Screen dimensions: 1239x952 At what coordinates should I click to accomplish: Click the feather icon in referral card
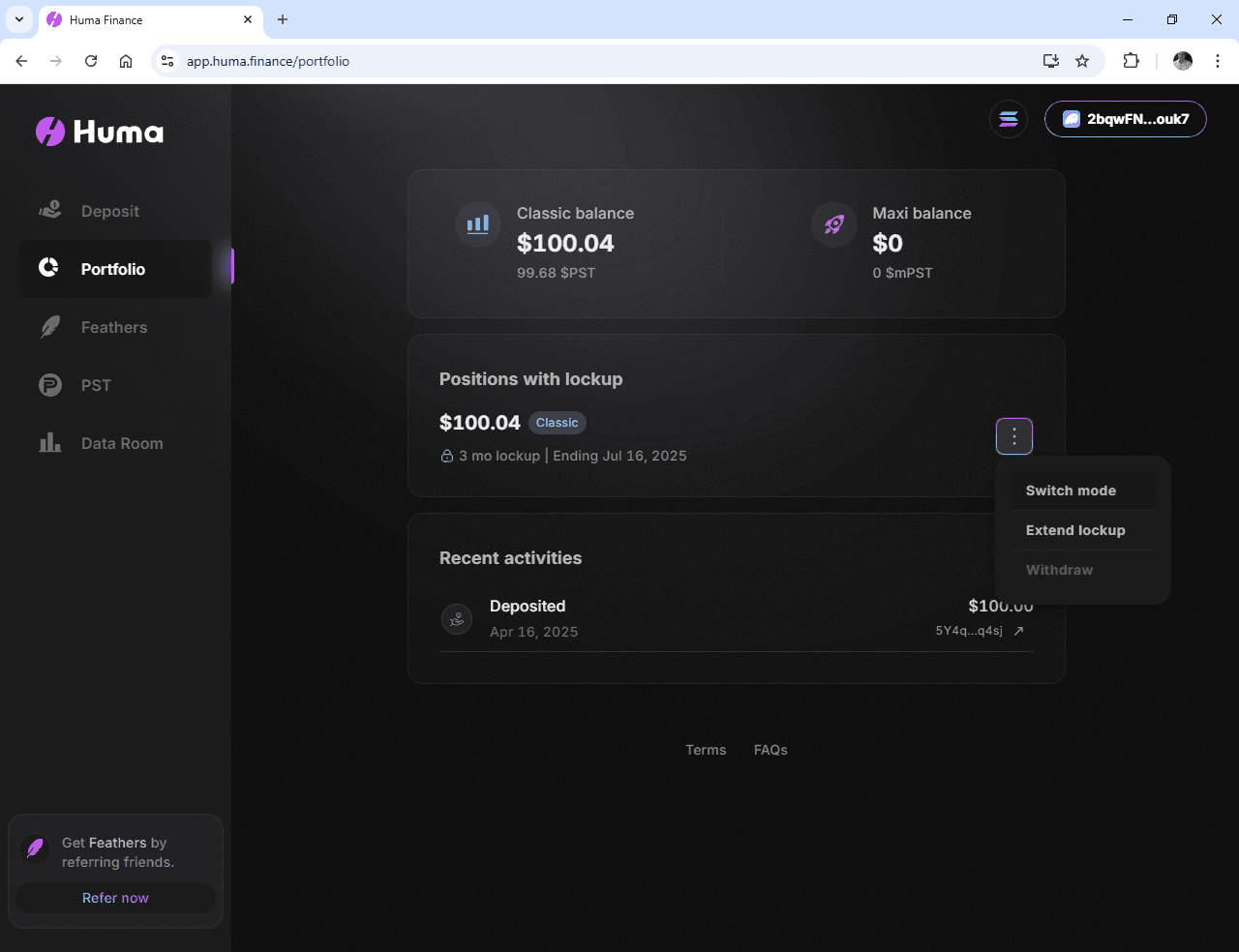[x=36, y=849]
